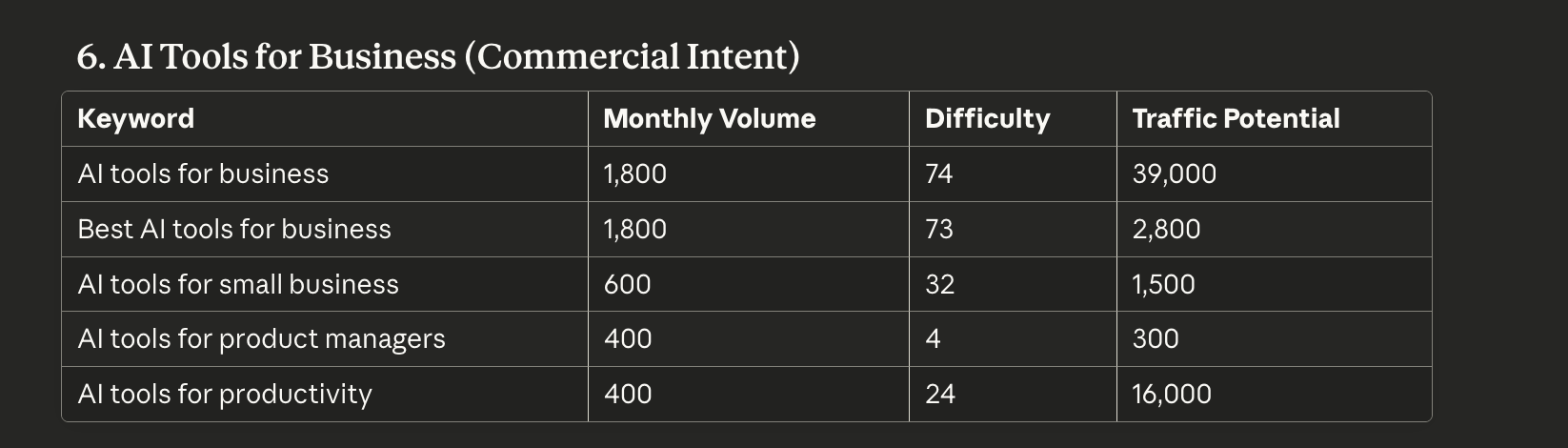Click the 1,500 traffic potential value
The height and width of the screenshot is (448, 1568).
pos(1163,285)
